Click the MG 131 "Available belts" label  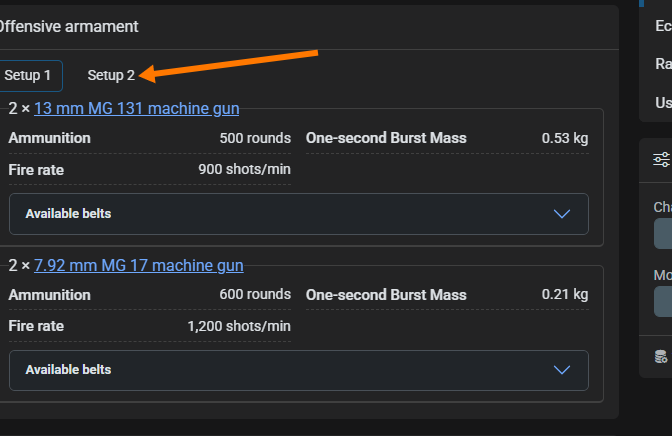pos(68,214)
